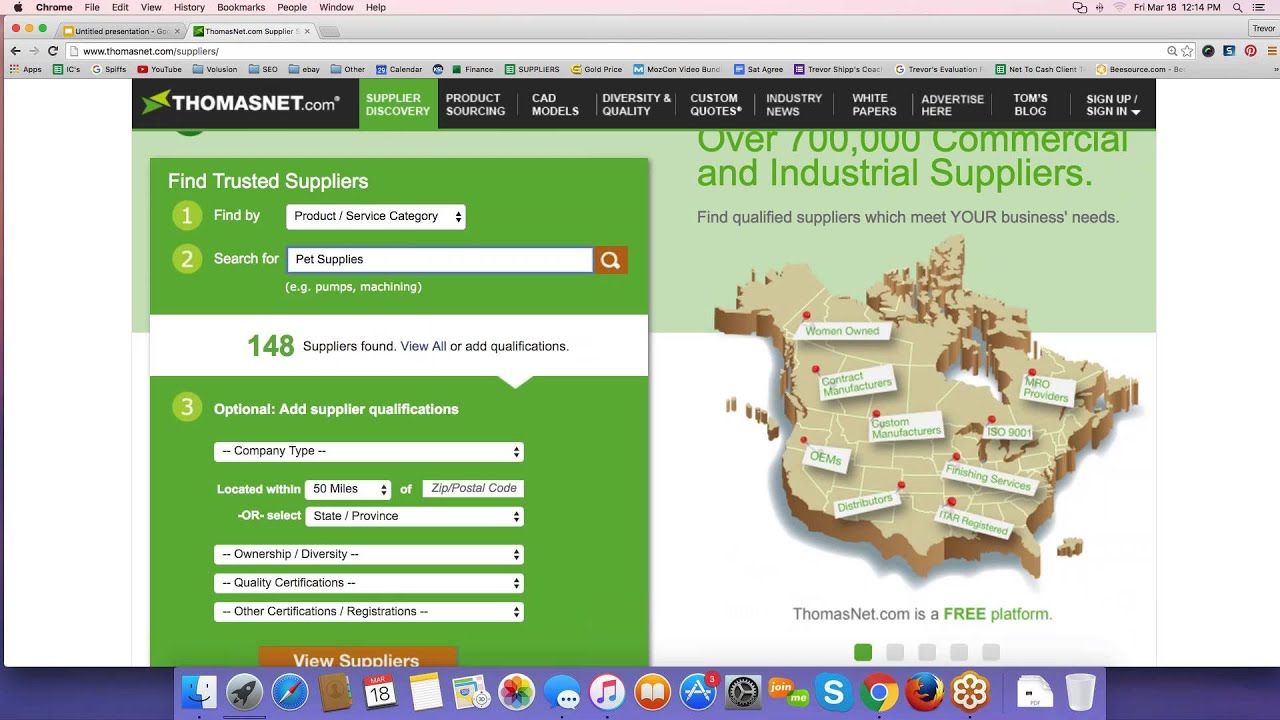Open the App Store in dock
1280x720 pixels.
click(698, 692)
